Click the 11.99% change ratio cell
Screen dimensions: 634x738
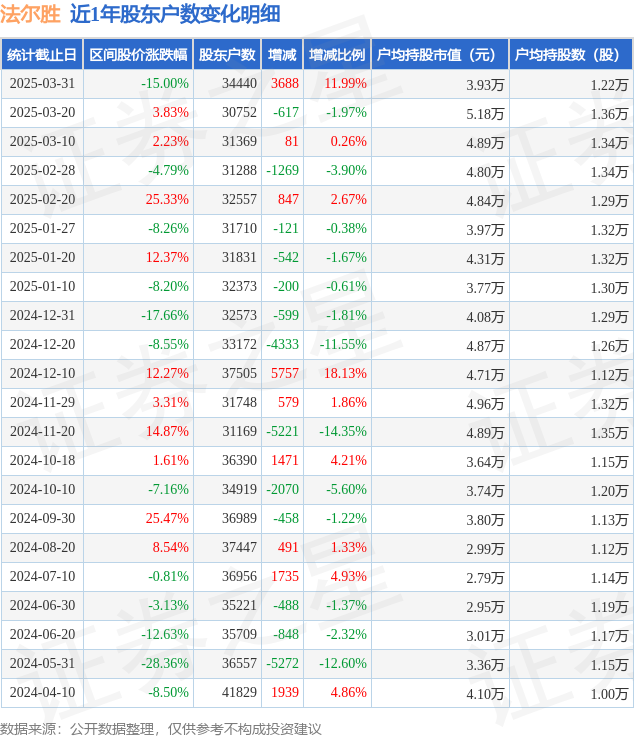[345, 84]
